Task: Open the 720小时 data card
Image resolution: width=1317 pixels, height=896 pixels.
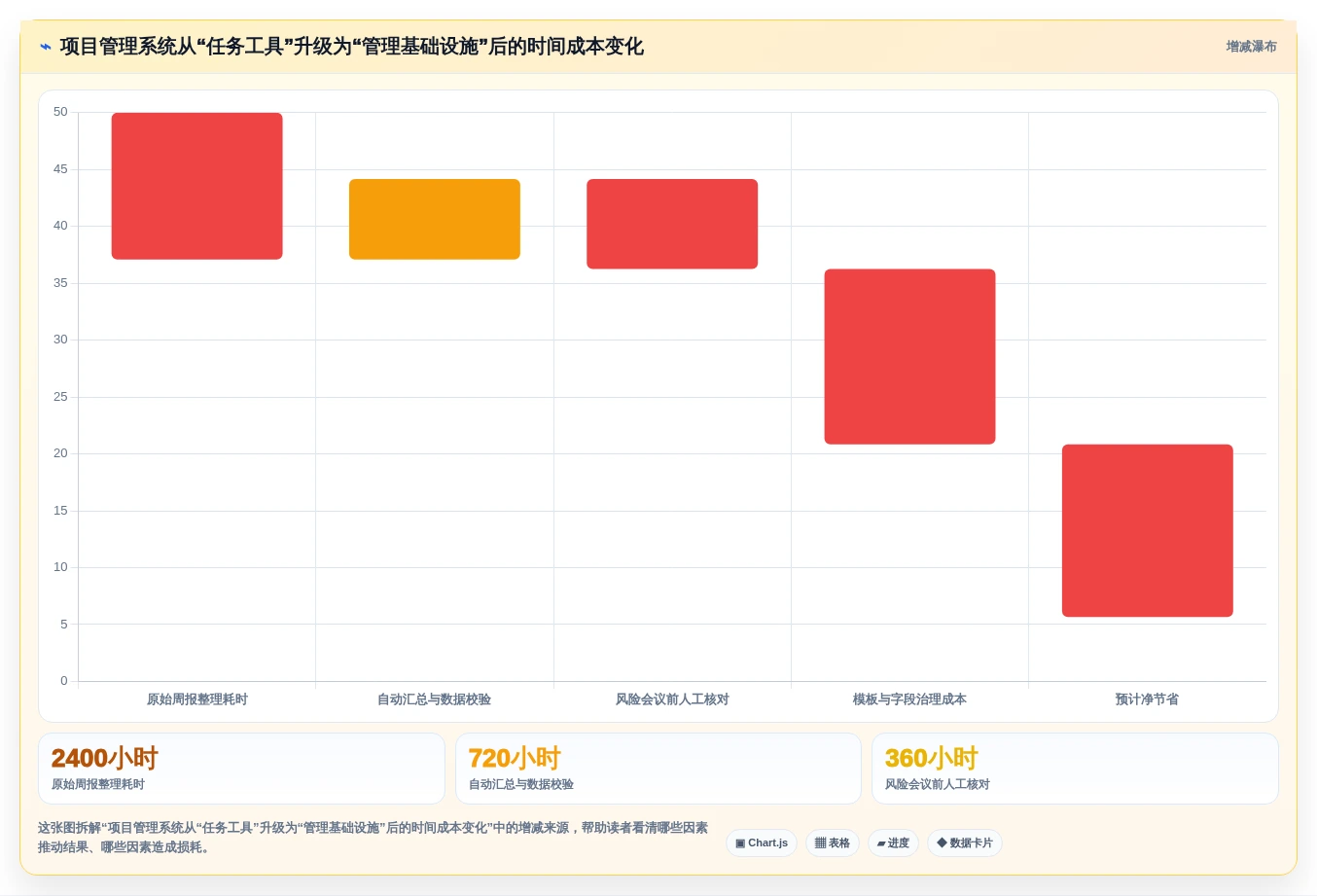Action: pos(658,769)
